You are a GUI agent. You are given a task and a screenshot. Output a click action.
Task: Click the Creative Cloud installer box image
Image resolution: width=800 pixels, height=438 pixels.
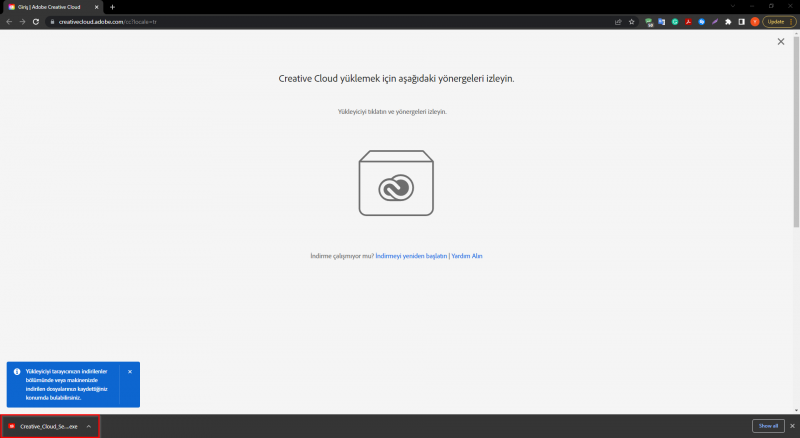point(396,183)
